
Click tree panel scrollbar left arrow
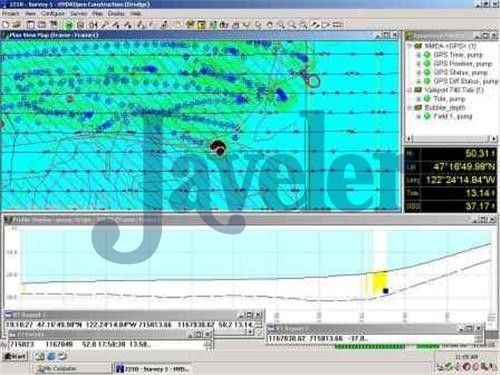(409, 138)
